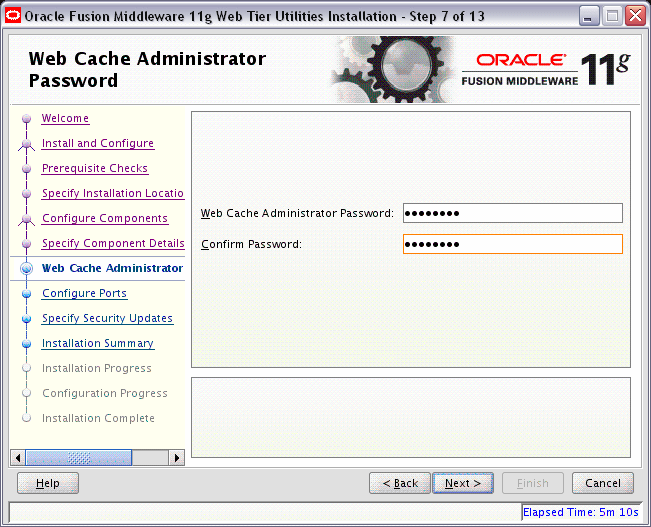Go back with the Back button
Screen dimensions: 651x527
coord(400,483)
